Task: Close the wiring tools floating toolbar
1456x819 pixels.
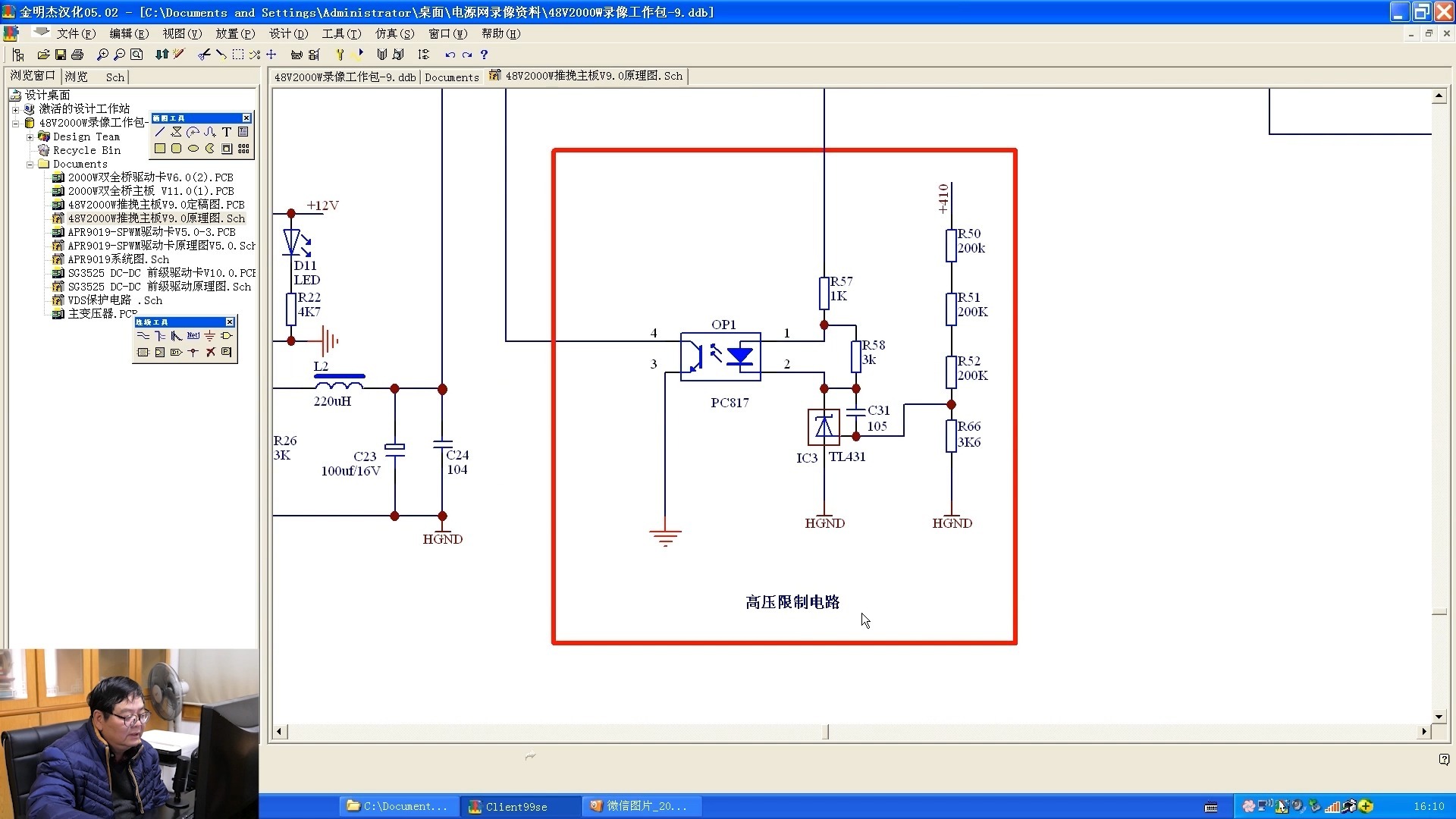Action: [230, 322]
